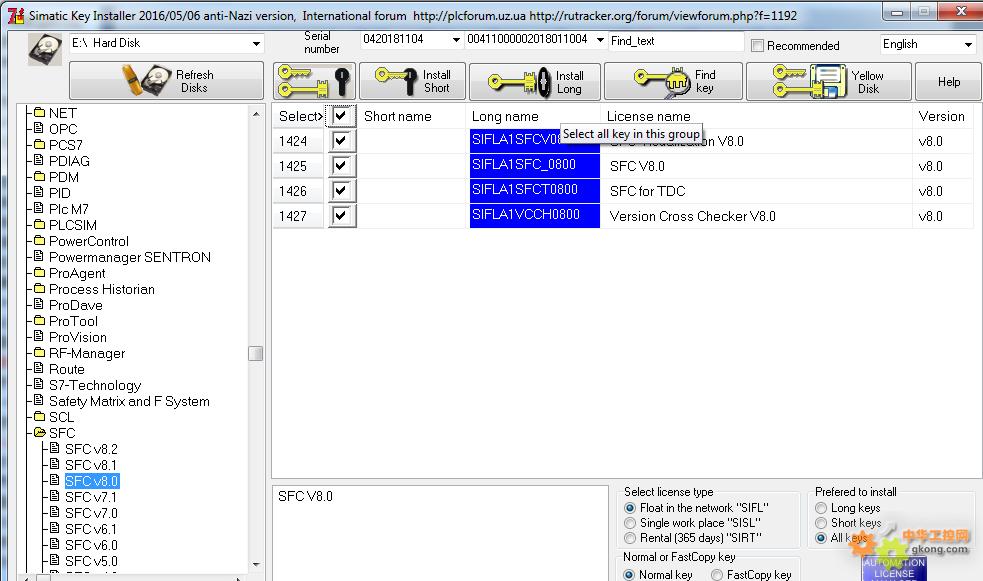Select Rental (365 days) SIRT option

coord(630,538)
